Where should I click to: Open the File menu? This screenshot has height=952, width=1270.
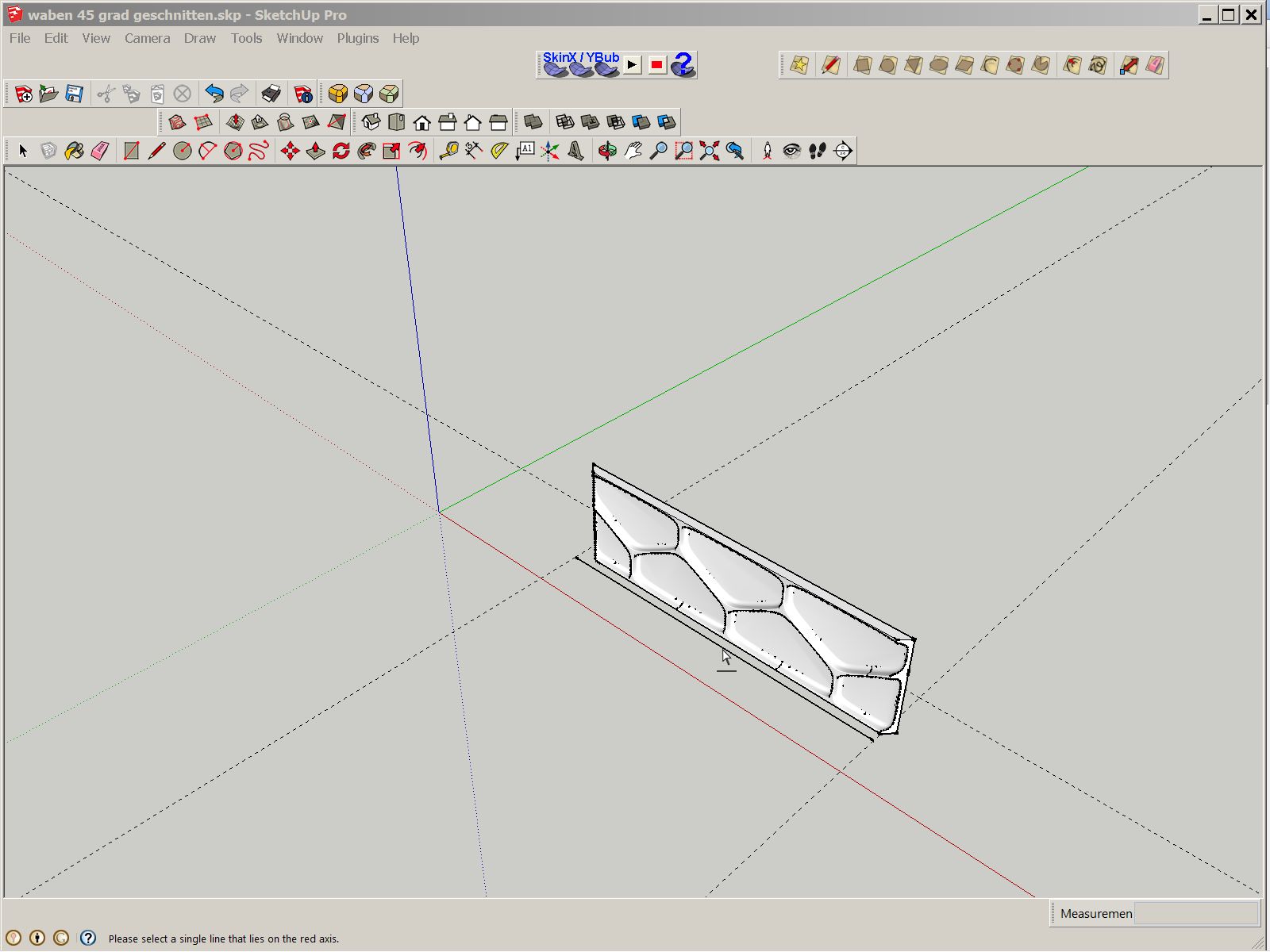(20, 38)
